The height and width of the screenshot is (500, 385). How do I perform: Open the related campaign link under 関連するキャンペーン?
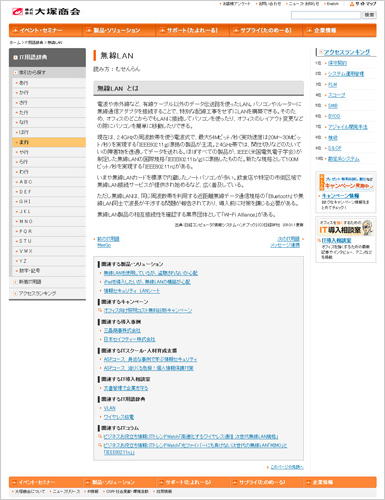(x=148, y=310)
